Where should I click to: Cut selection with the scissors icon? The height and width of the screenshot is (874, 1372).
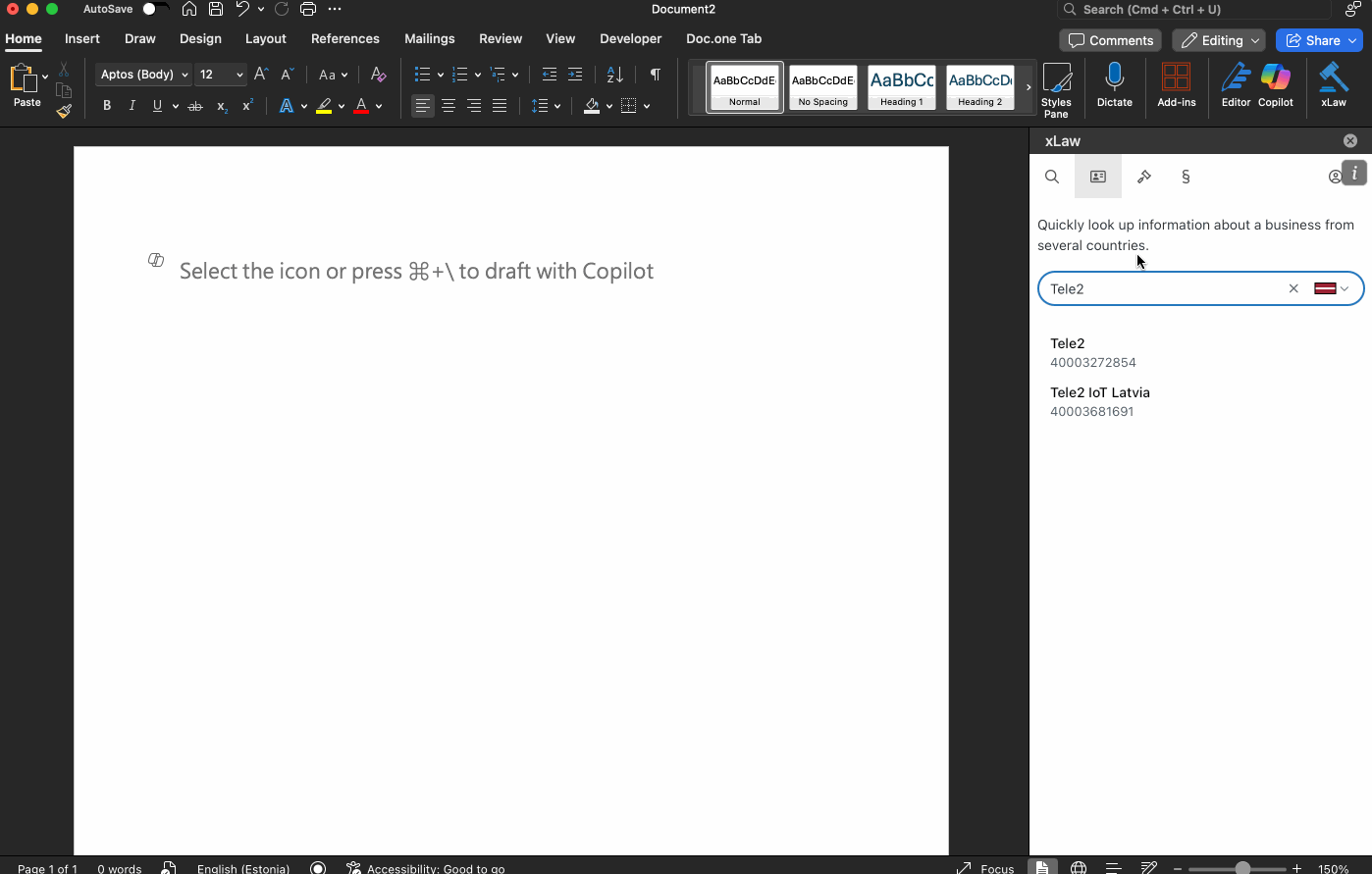click(x=64, y=70)
